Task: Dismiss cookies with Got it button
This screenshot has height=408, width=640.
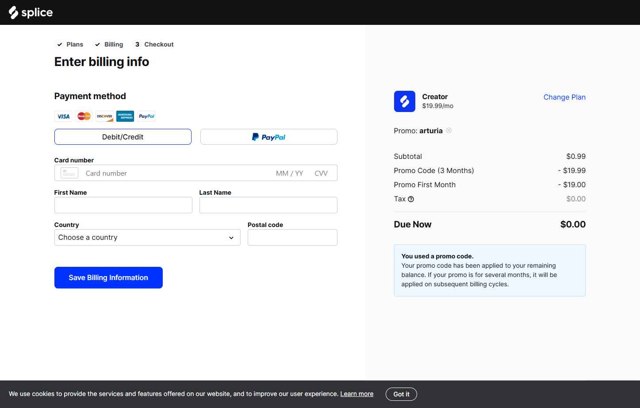Action: [401, 394]
